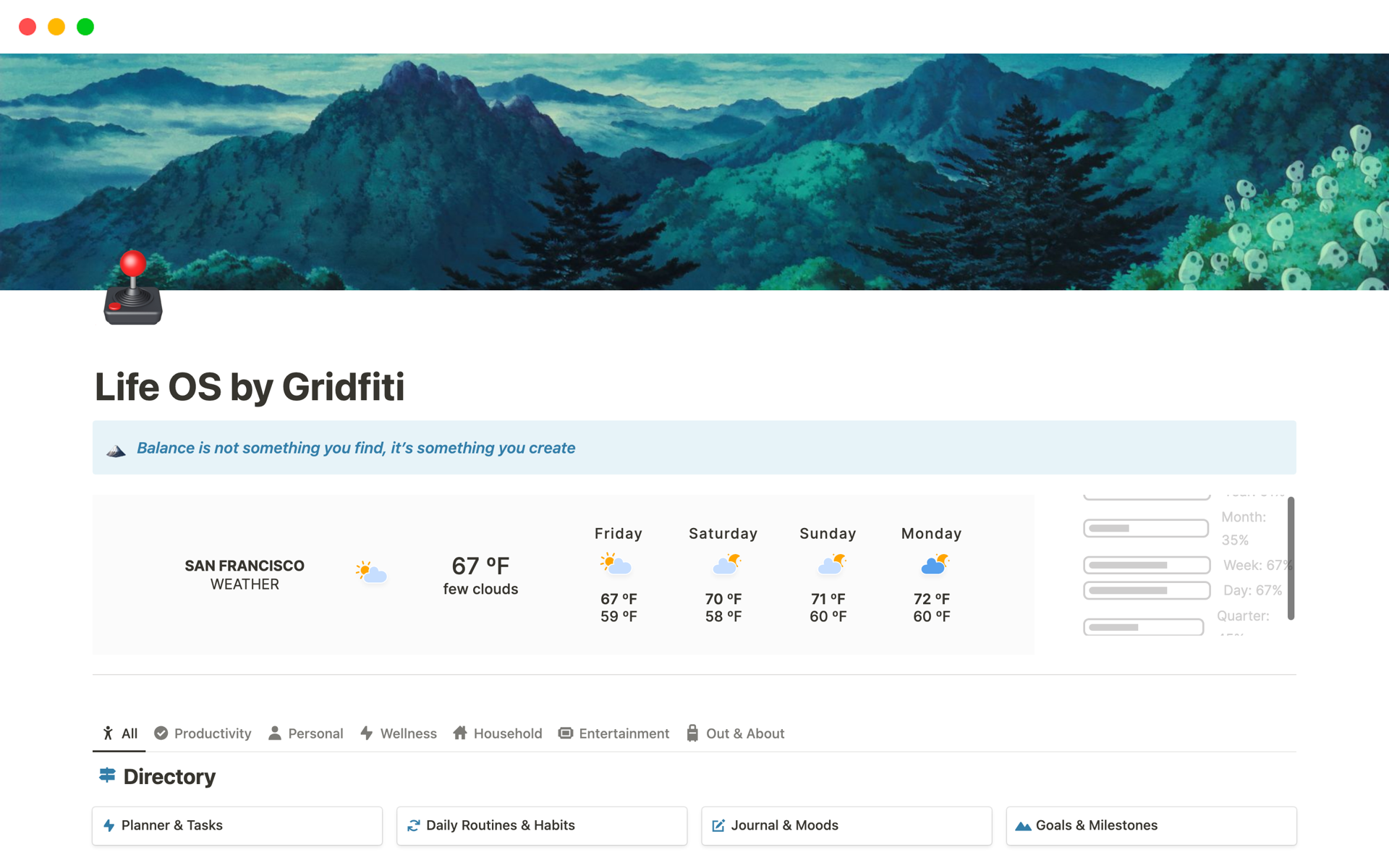The height and width of the screenshot is (868, 1389).
Task: Click the Directory signpost icon
Action: 107,775
